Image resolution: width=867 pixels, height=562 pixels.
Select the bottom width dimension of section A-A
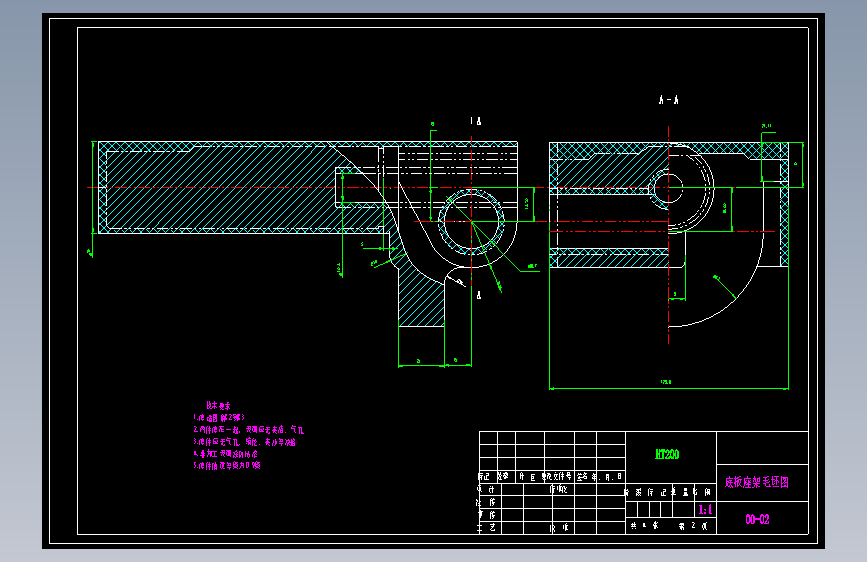click(666, 382)
